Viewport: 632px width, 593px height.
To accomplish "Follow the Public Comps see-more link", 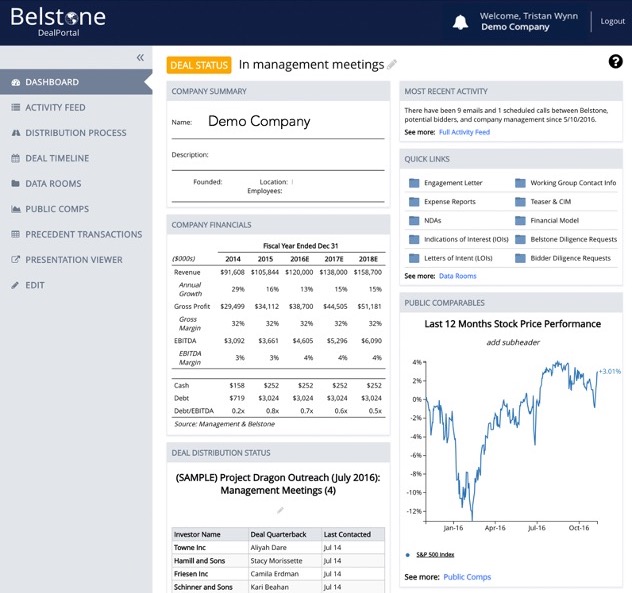I will tap(467, 577).
